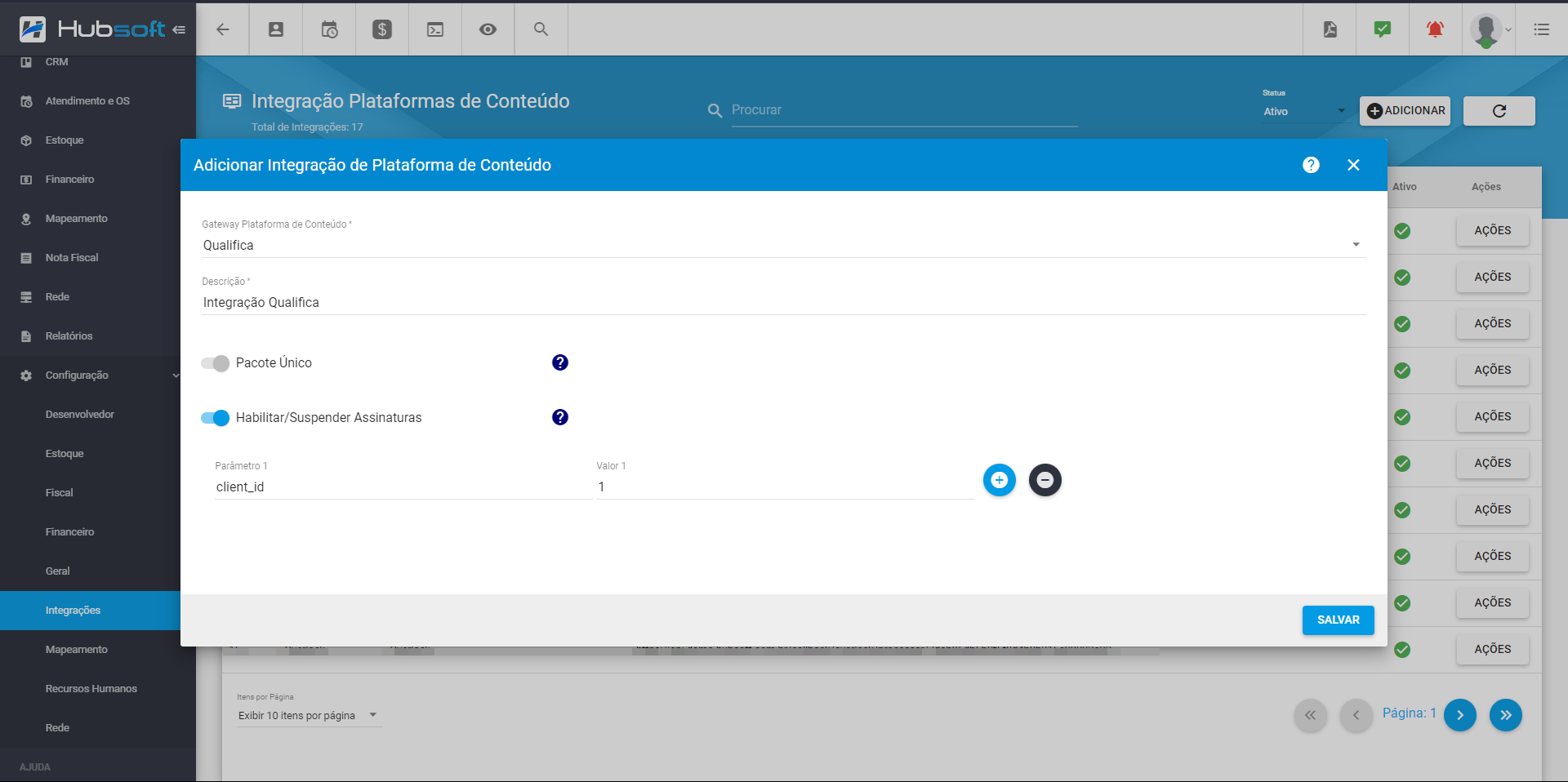Viewport: 1568px width, 782px height.
Task: Click the ADICIONAR button
Action: coord(1405,111)
